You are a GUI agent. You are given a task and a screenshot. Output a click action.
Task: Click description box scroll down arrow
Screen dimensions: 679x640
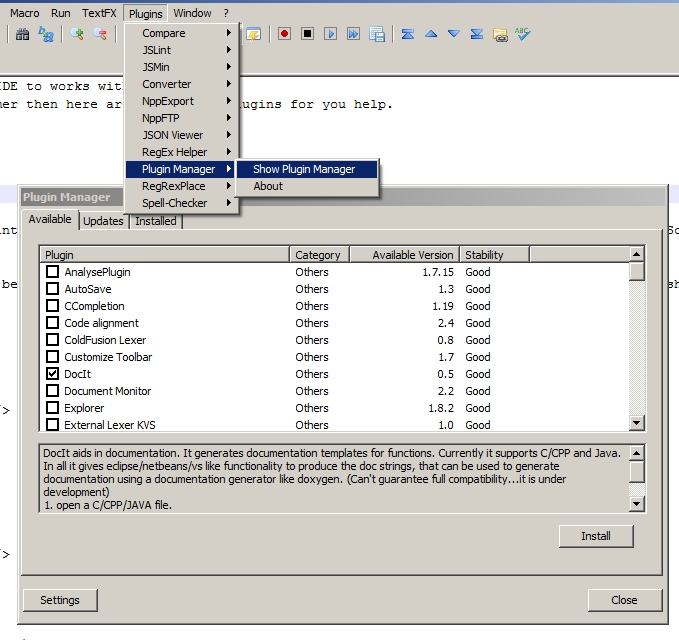pyautogui.click(x=636, y=504)
